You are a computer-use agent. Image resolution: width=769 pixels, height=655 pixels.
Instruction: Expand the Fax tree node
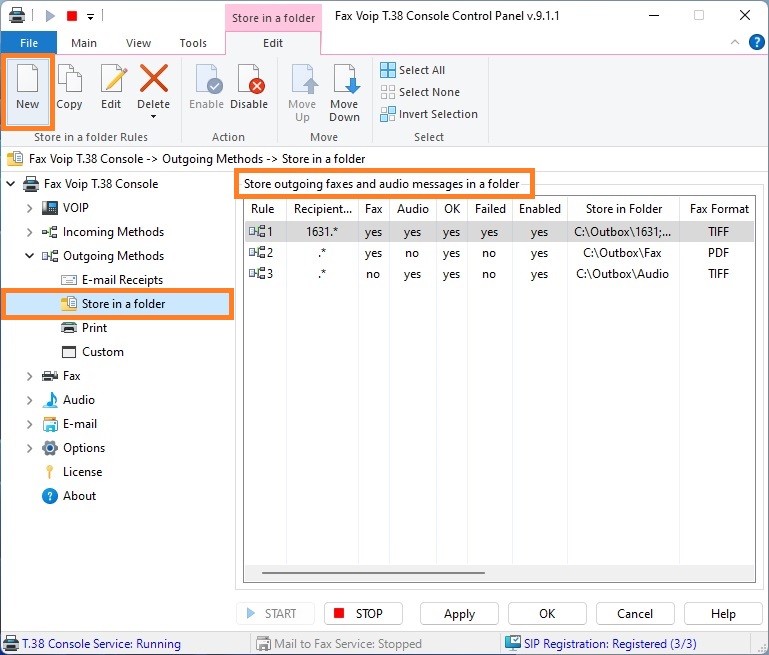[x=29, y=376]
